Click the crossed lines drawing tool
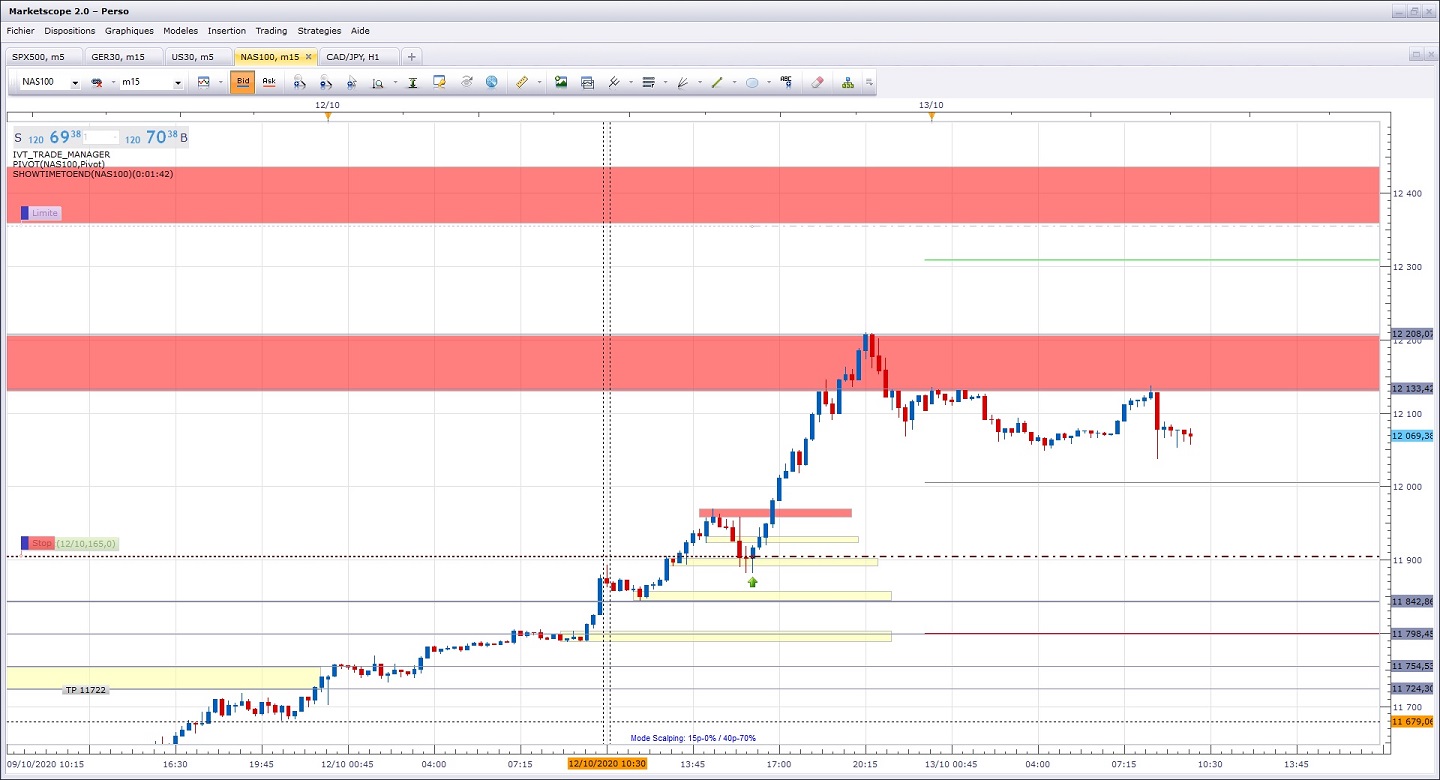Screen dimensions: 1440x780 (x=614, y=83)
